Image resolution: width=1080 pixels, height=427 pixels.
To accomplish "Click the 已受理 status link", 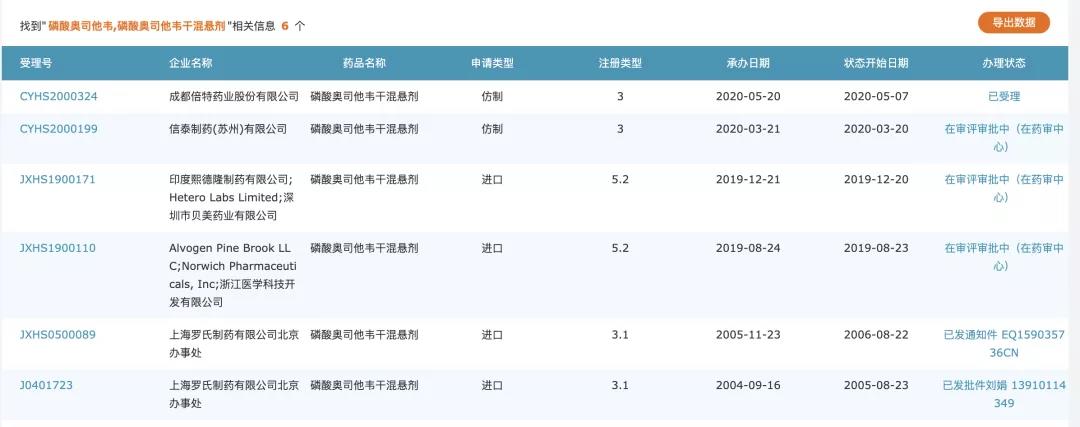I will (1004, 96).
